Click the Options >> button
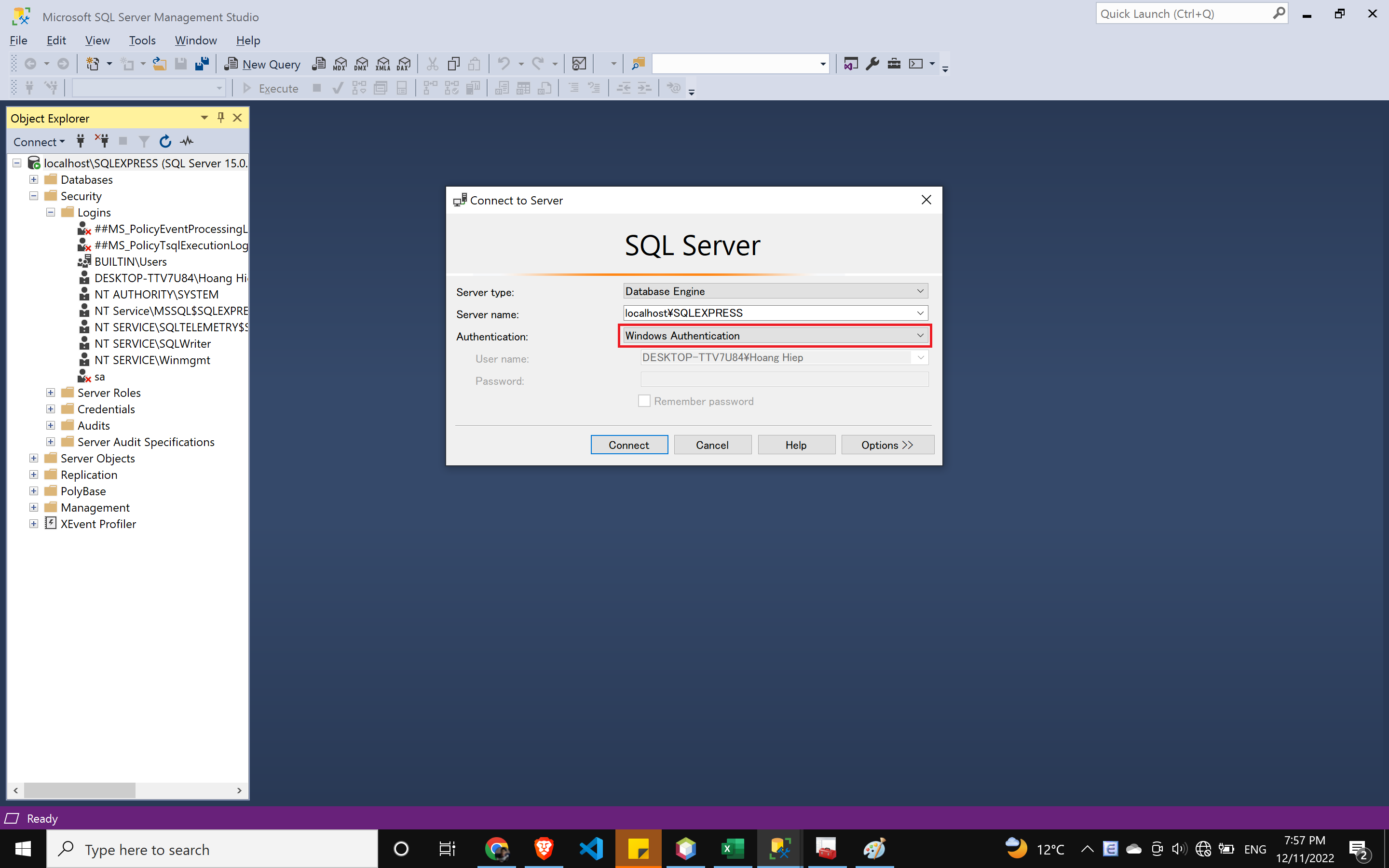 tap(887, 445)
